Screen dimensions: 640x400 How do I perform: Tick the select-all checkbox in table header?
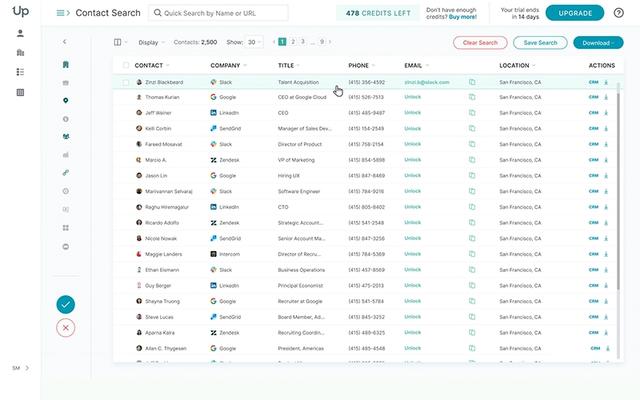pyautogui.click(x=126, y=65)
